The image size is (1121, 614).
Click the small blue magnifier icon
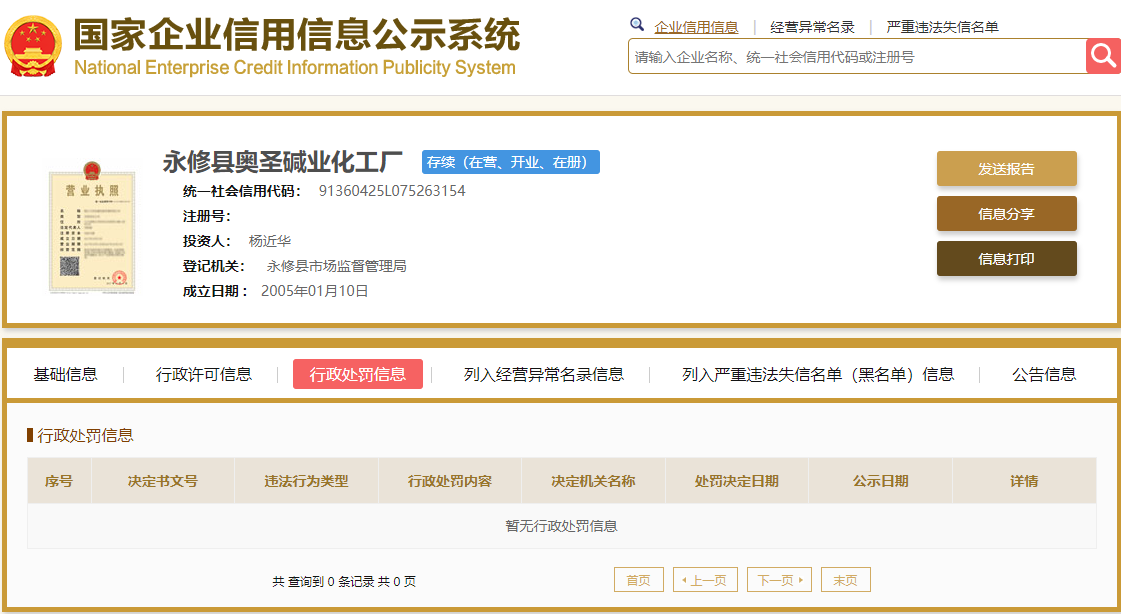pyautogui.click(x=636, y=25)
